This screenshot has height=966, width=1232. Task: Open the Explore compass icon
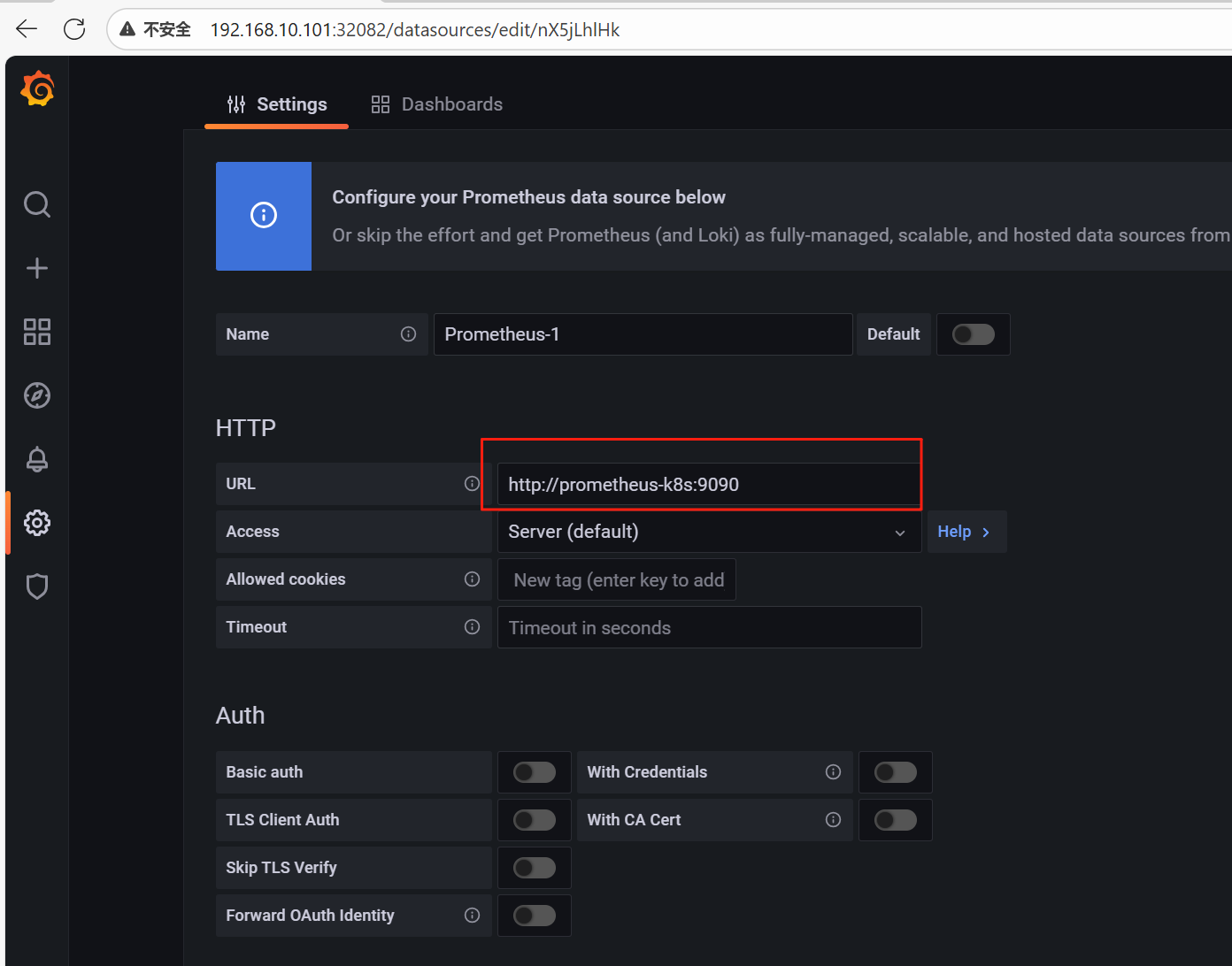37,395
